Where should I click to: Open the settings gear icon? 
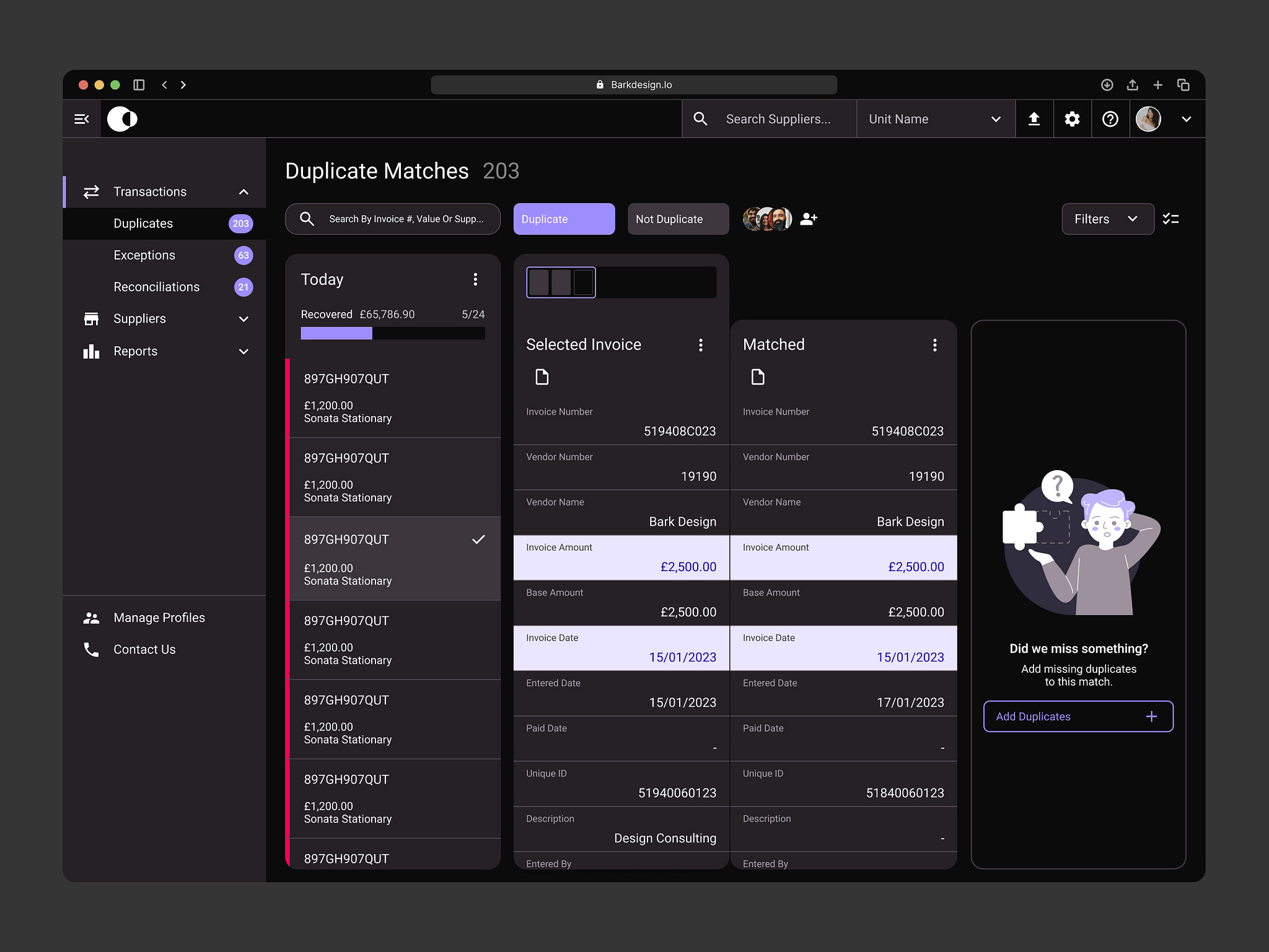tap(1072, 118)
